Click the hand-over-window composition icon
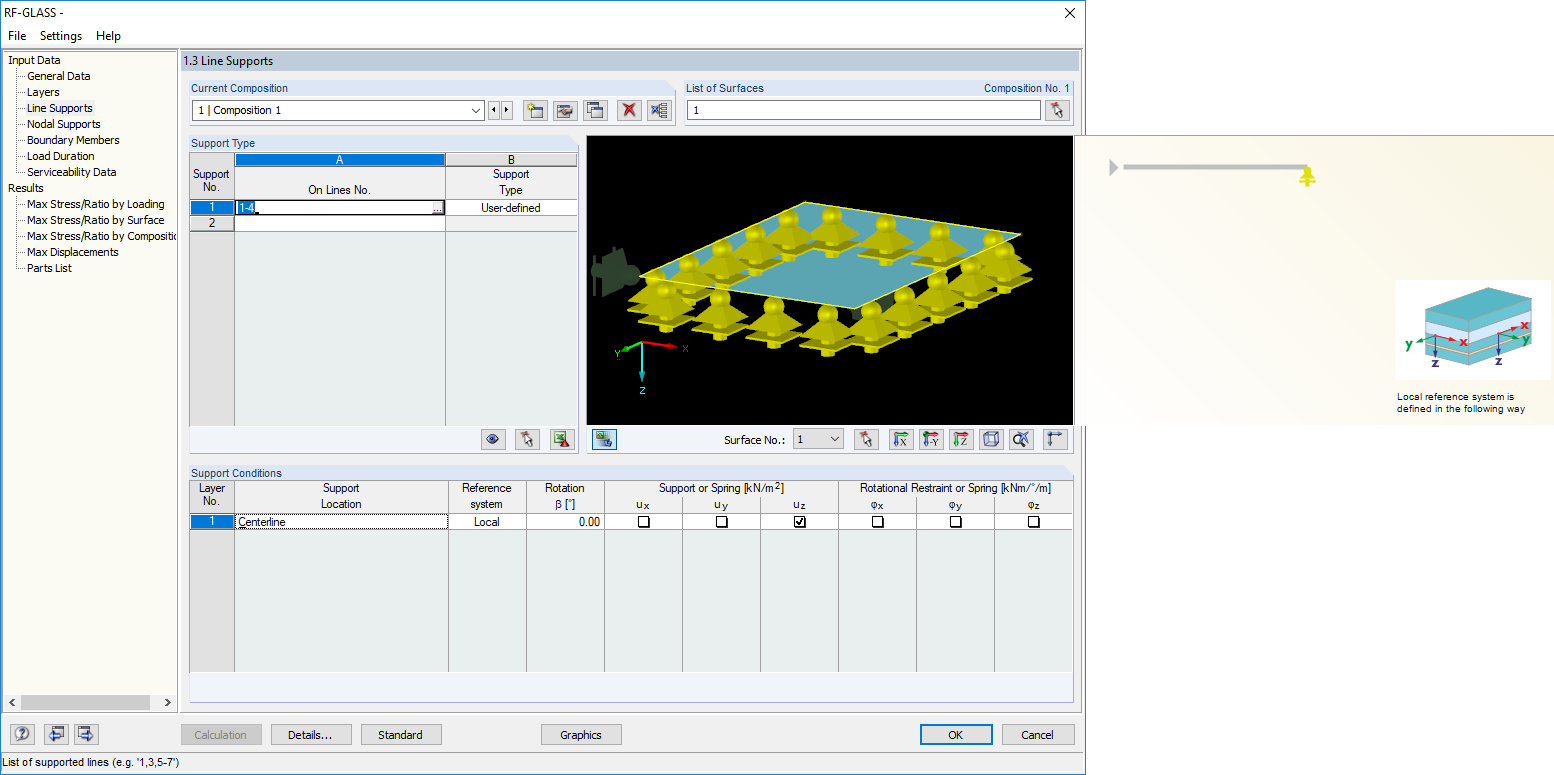Screen dimensions: 1554x775 pyautogui.click(x=566, y=110)
